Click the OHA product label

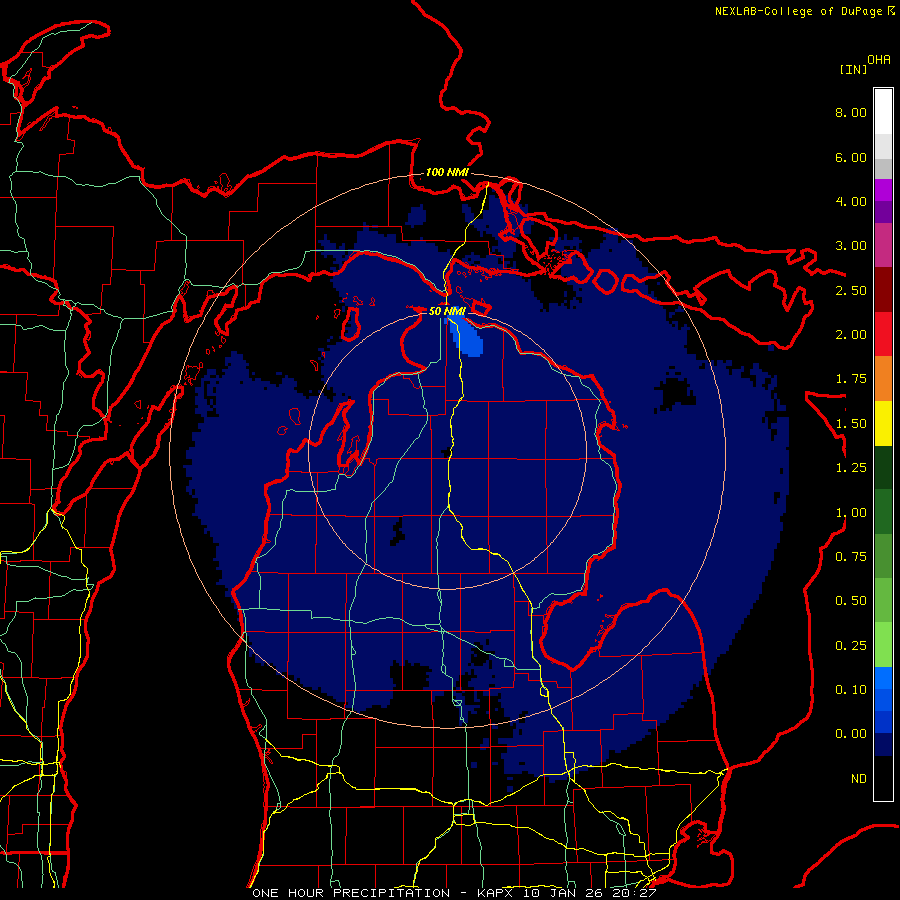pyautogui.click(x=879, y=59)
